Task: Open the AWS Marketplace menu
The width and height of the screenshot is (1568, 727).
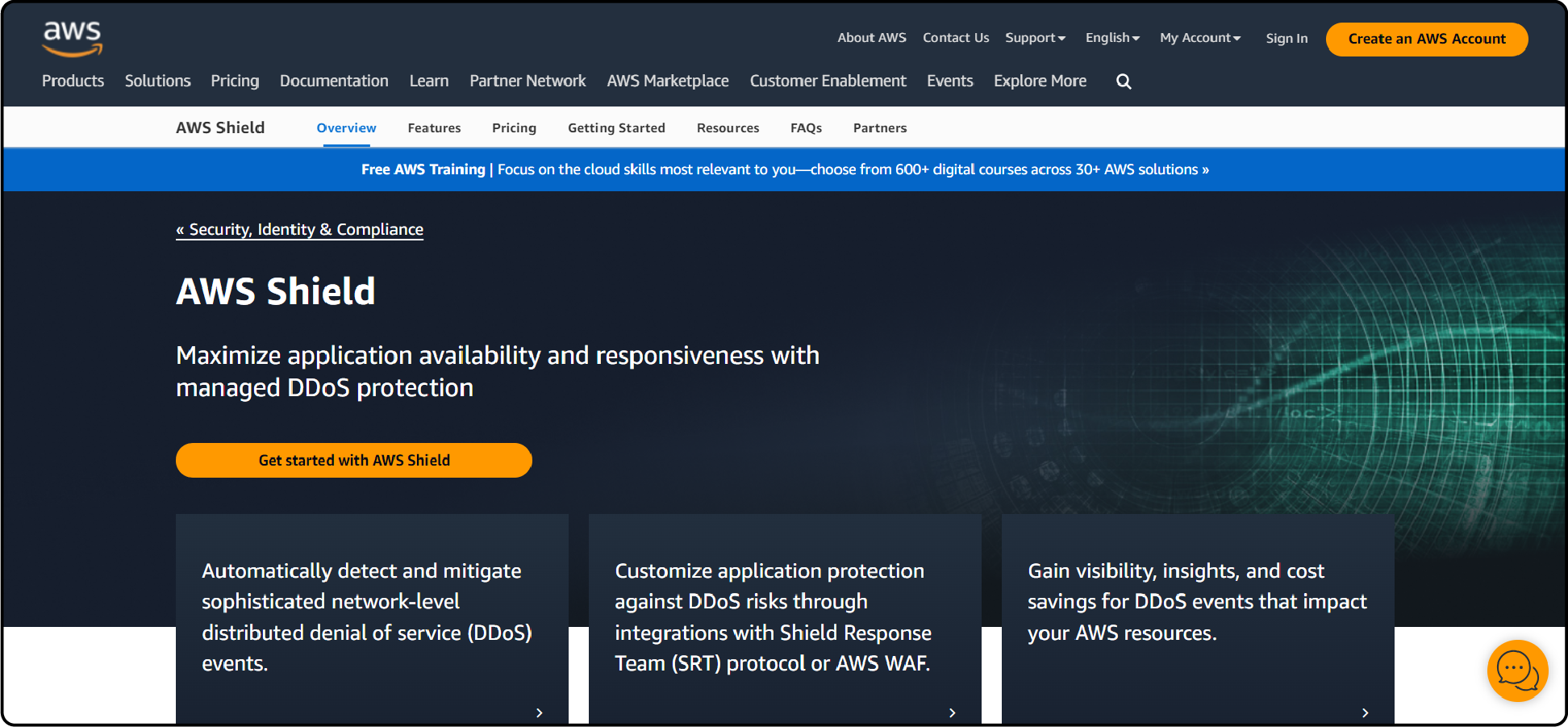Action: coord(668,81)
